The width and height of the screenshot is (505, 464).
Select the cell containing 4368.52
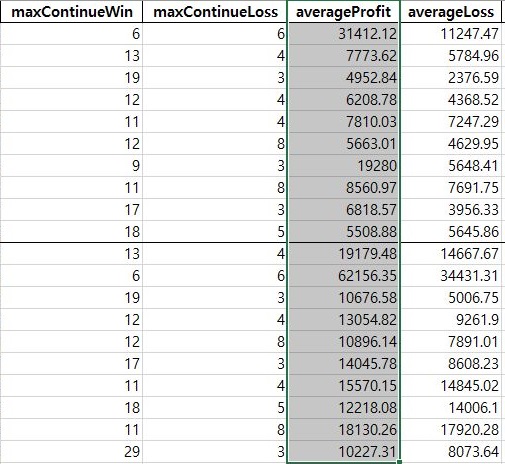pyautogui.click(x=451, y=100)
